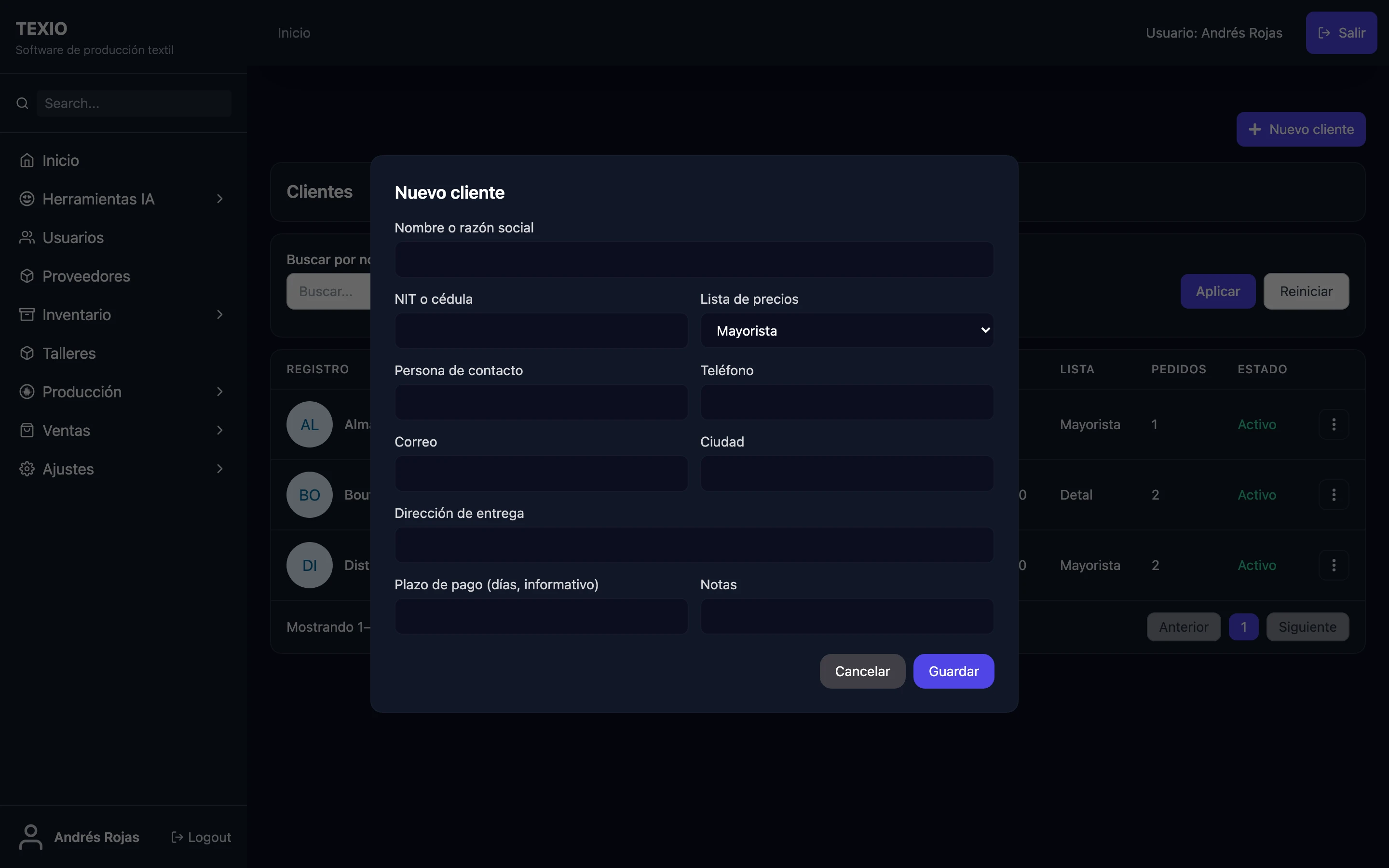The width and height of the screenshot is (1389, 868).
Task: Open row actions menu for Almacén row
Action: [1334, 424]
